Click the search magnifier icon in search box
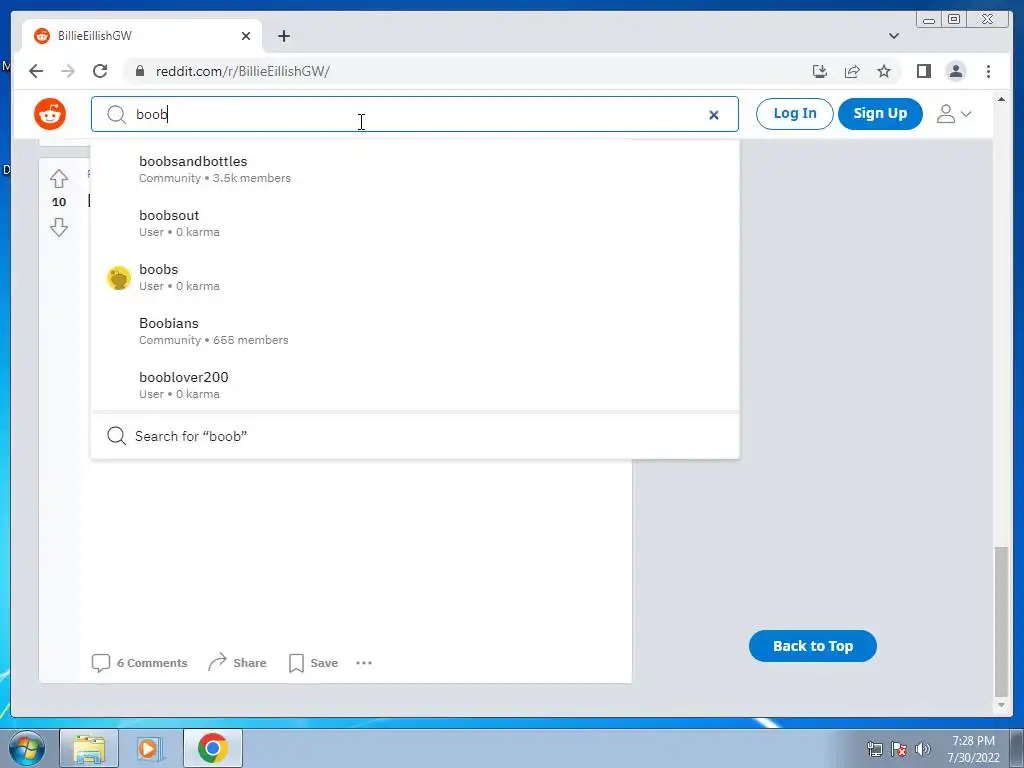 [116, 114]
